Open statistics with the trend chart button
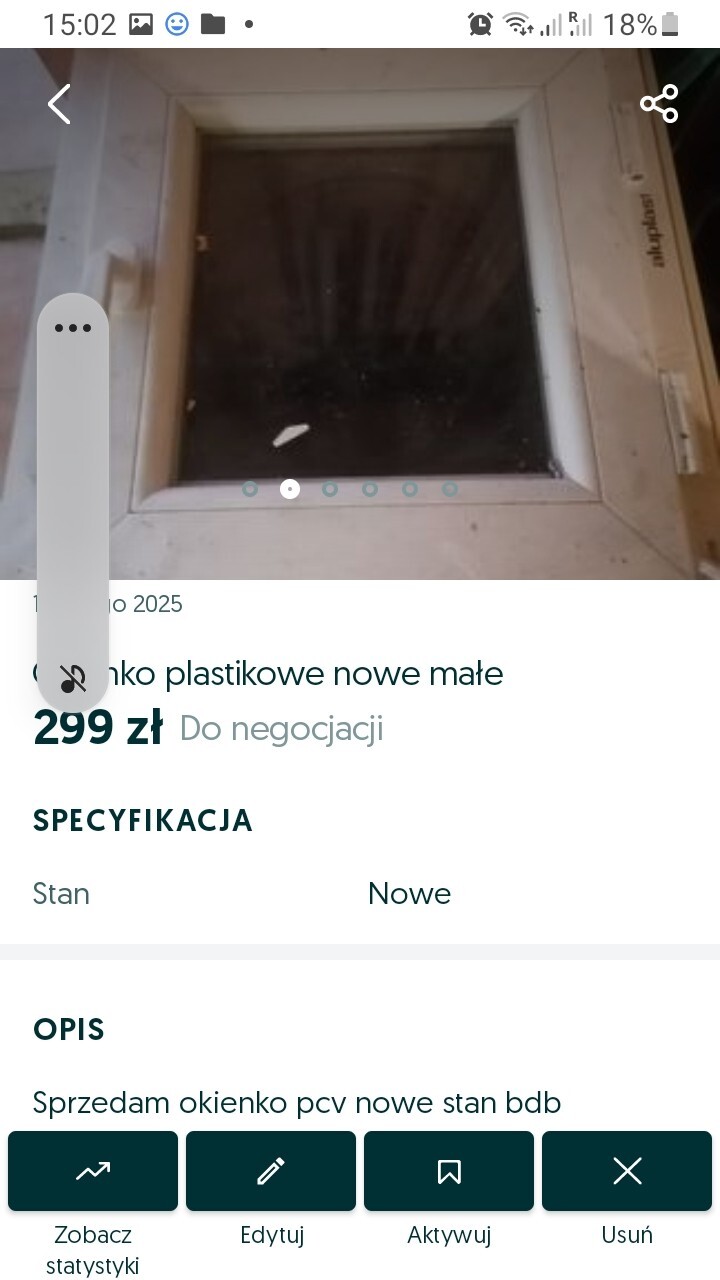 pos(93,1171)
